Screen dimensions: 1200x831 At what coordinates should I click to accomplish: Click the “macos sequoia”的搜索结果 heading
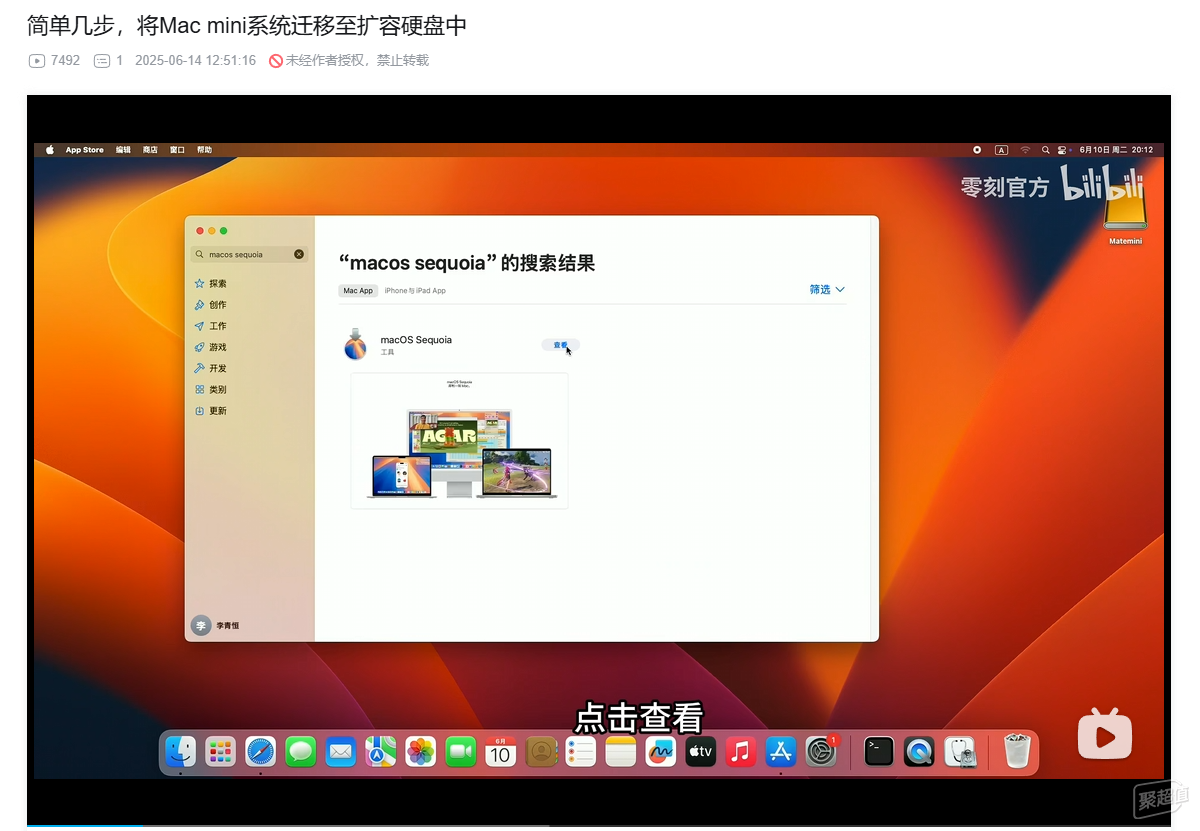(467, 263)
